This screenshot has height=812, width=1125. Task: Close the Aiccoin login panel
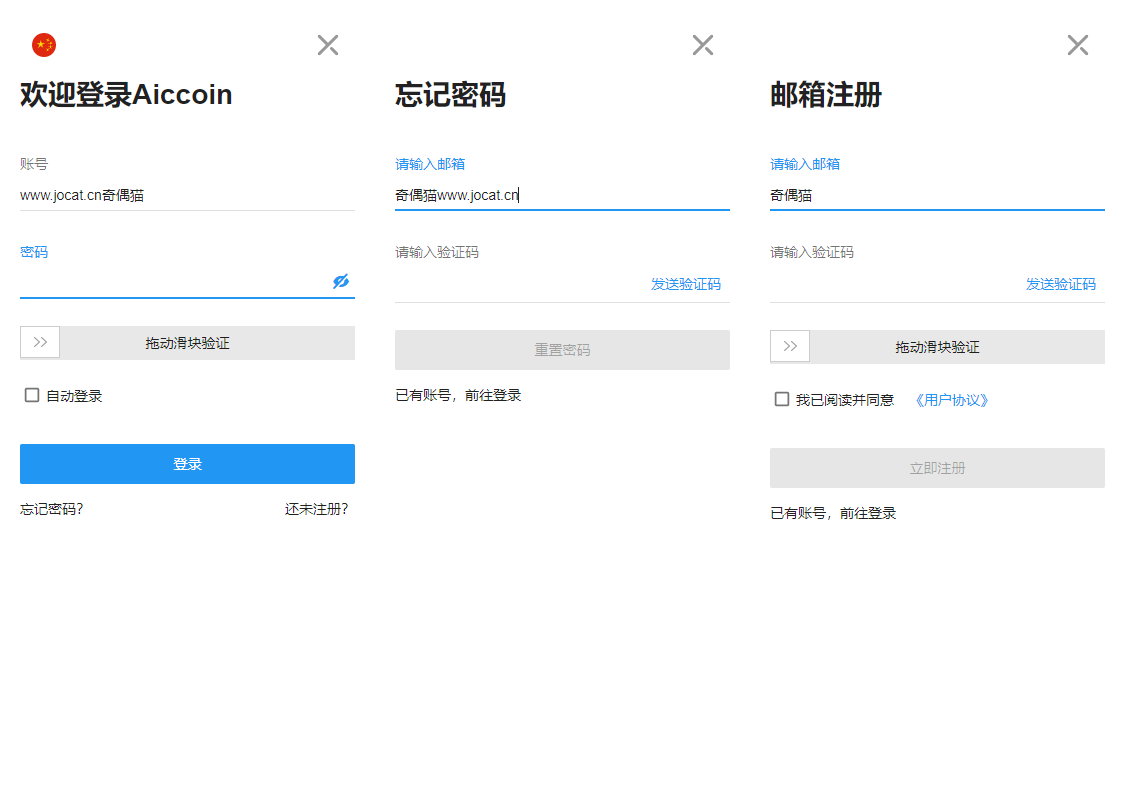click(328, 45)
